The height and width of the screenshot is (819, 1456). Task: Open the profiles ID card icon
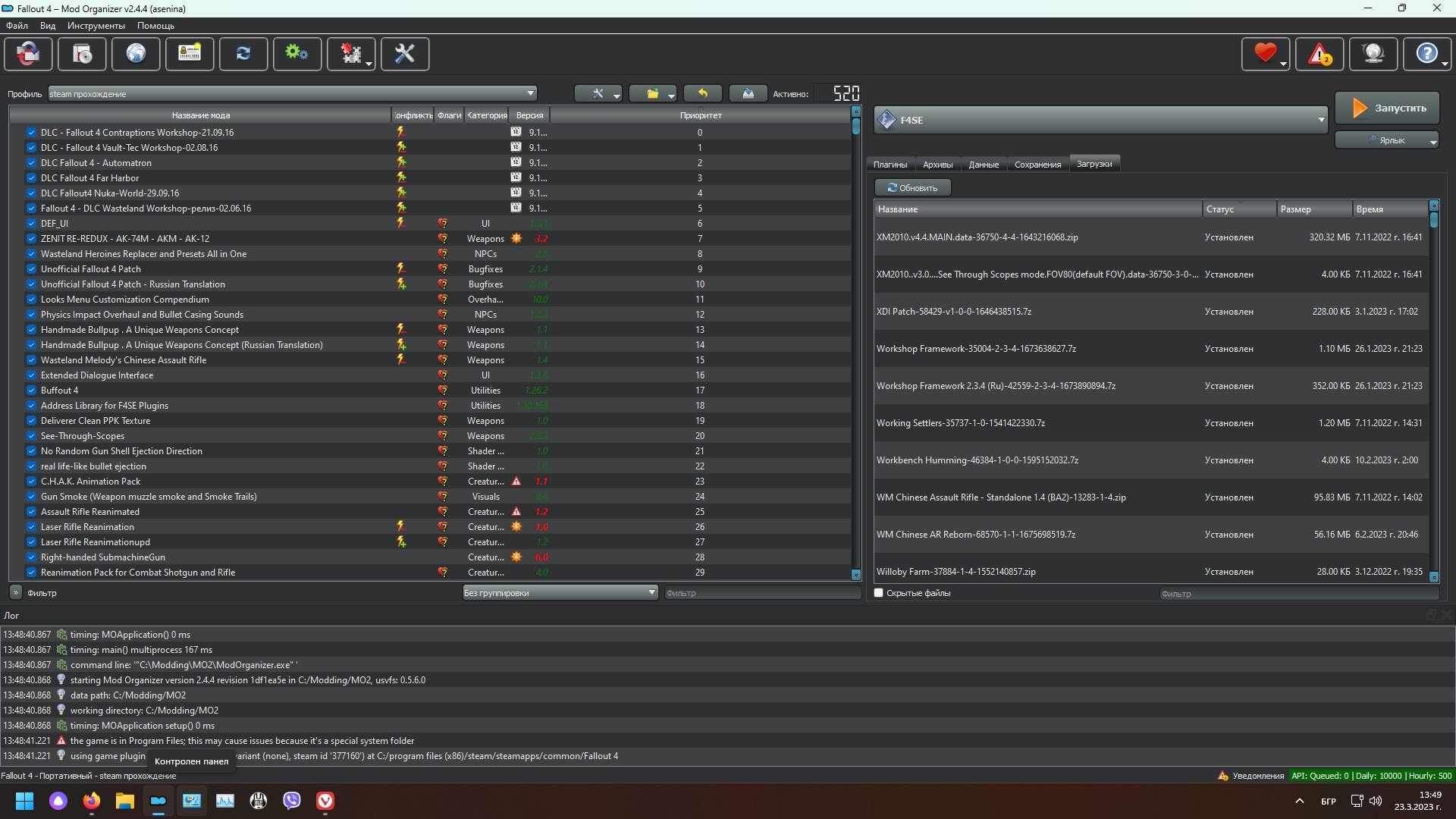click(190, 54)
